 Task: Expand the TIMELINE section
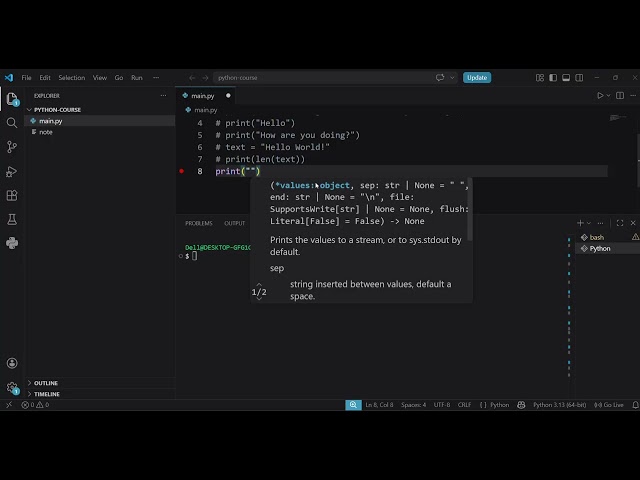47,394
